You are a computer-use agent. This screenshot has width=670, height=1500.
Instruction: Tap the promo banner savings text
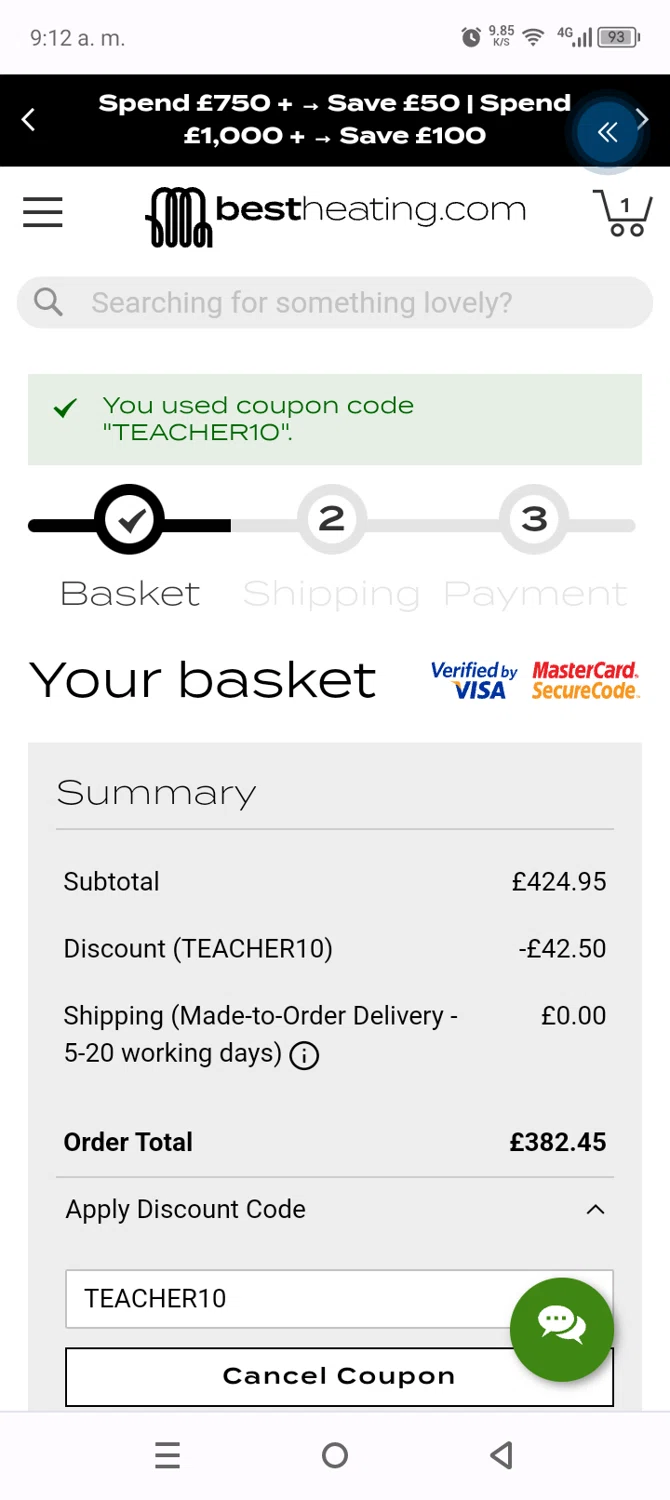(334, 120)
